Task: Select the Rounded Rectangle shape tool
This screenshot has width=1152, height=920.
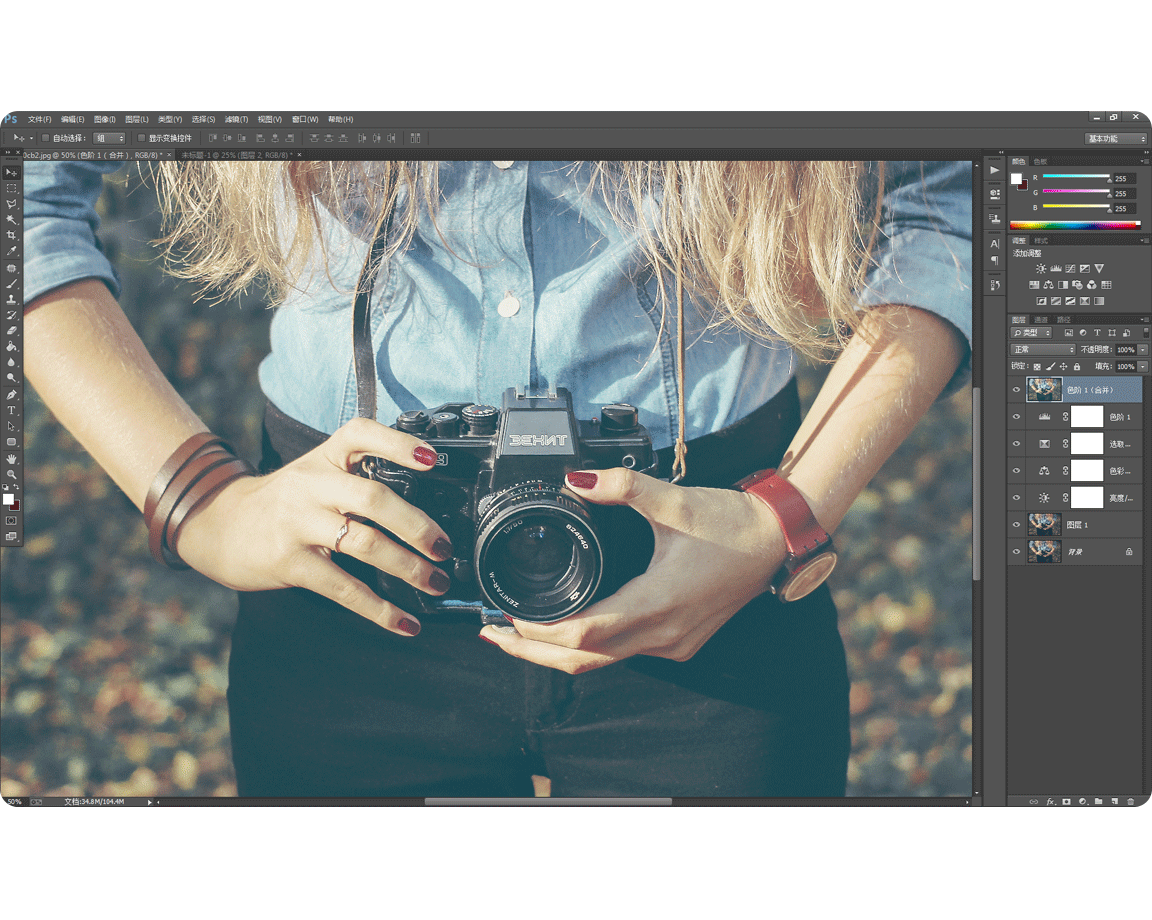Action: pyautogui.click(x=11, y=442)
